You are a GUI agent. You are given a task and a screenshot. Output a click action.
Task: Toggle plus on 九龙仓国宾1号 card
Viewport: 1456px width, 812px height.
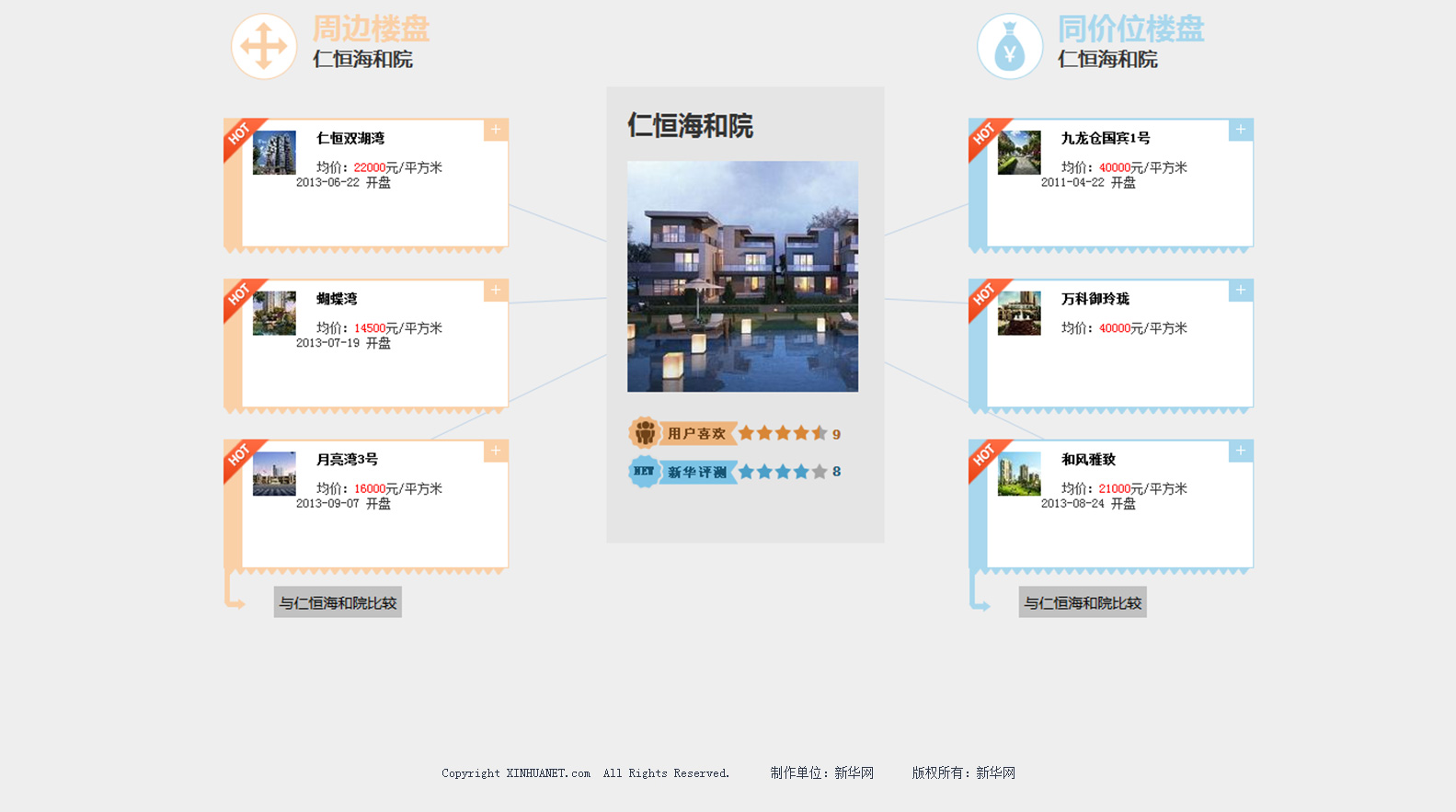(1241, 130)
